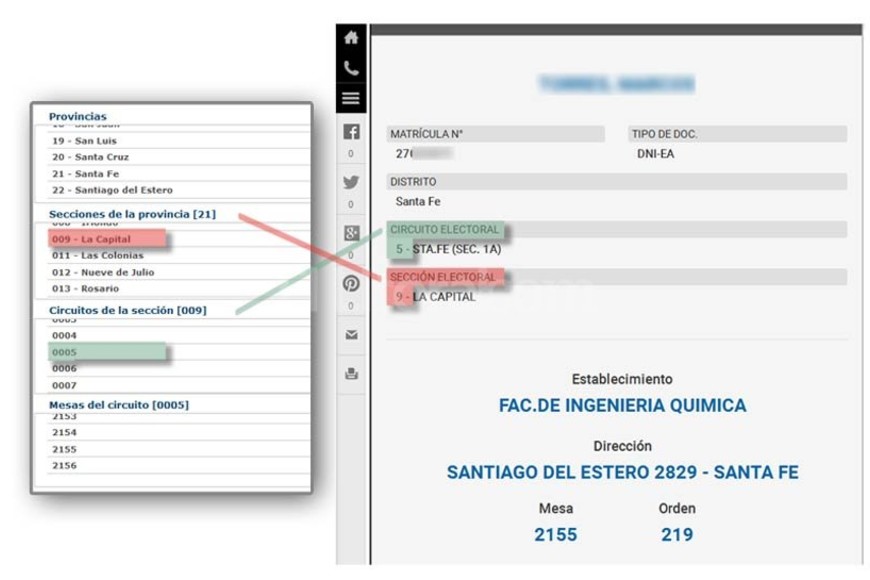Click the home icon in sidebar
Image resolution: width=870 pixels, height=580 pixels.
click(351, 38)
